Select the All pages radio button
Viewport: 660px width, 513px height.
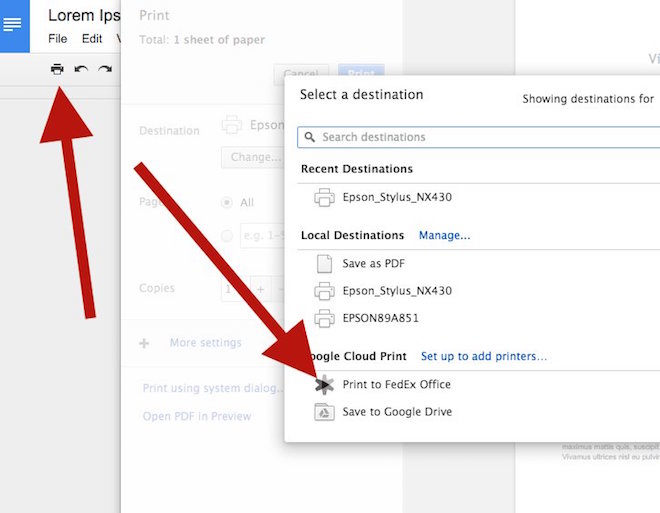pos(226,202)
